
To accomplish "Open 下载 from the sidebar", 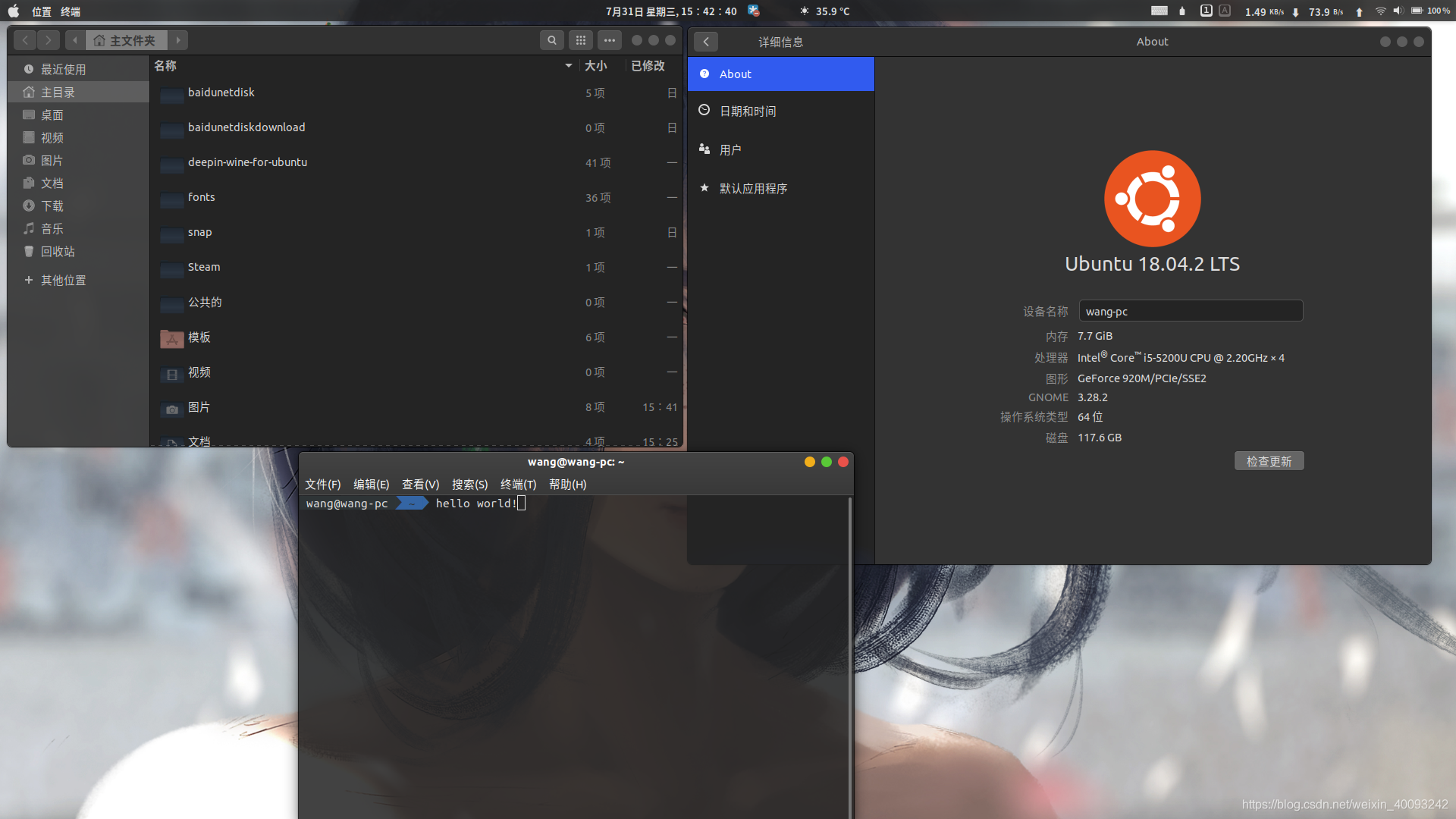I will coord(78,206).
